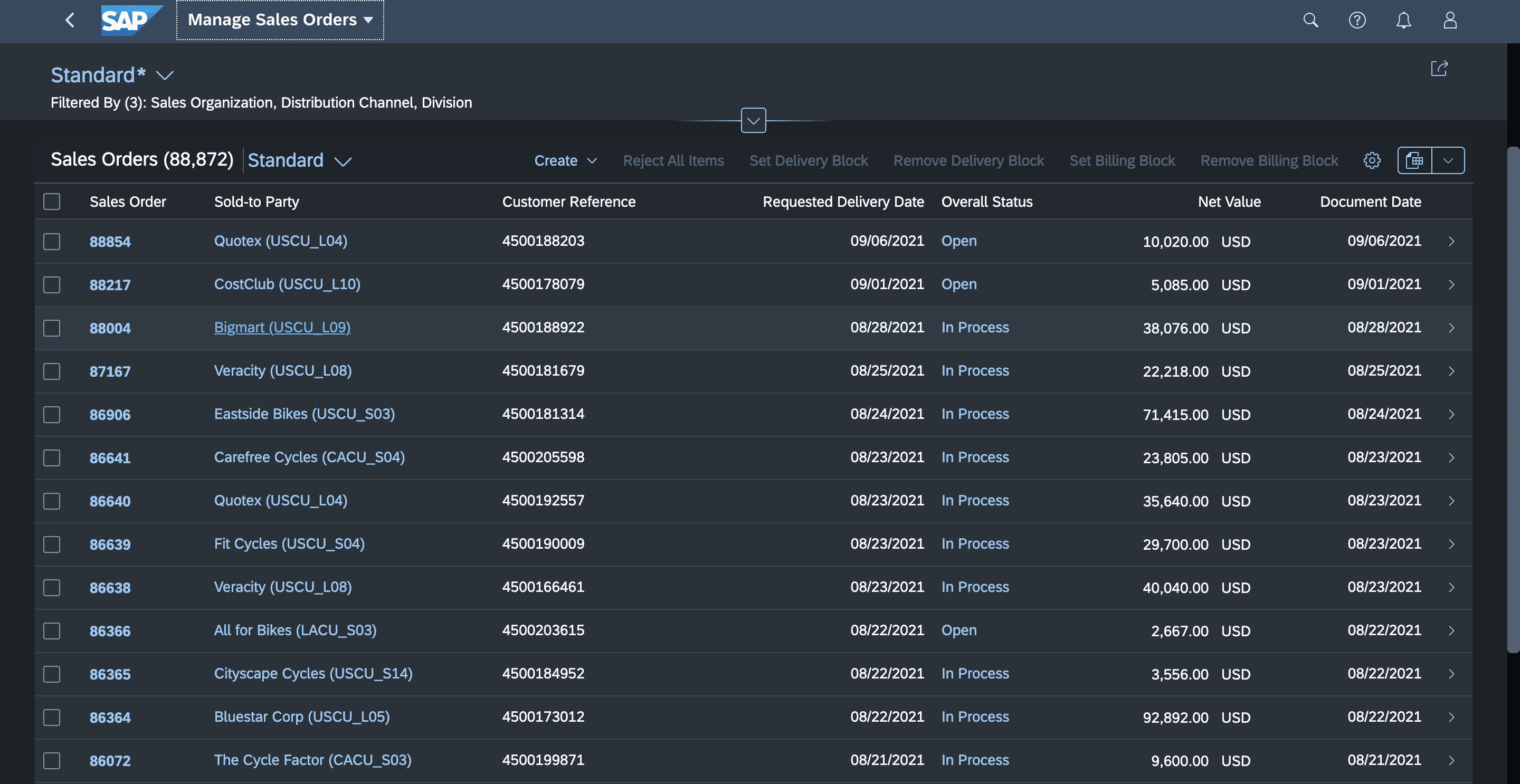
Task: Open the Standard* page variant dropdown
Action: pos(165,75)
